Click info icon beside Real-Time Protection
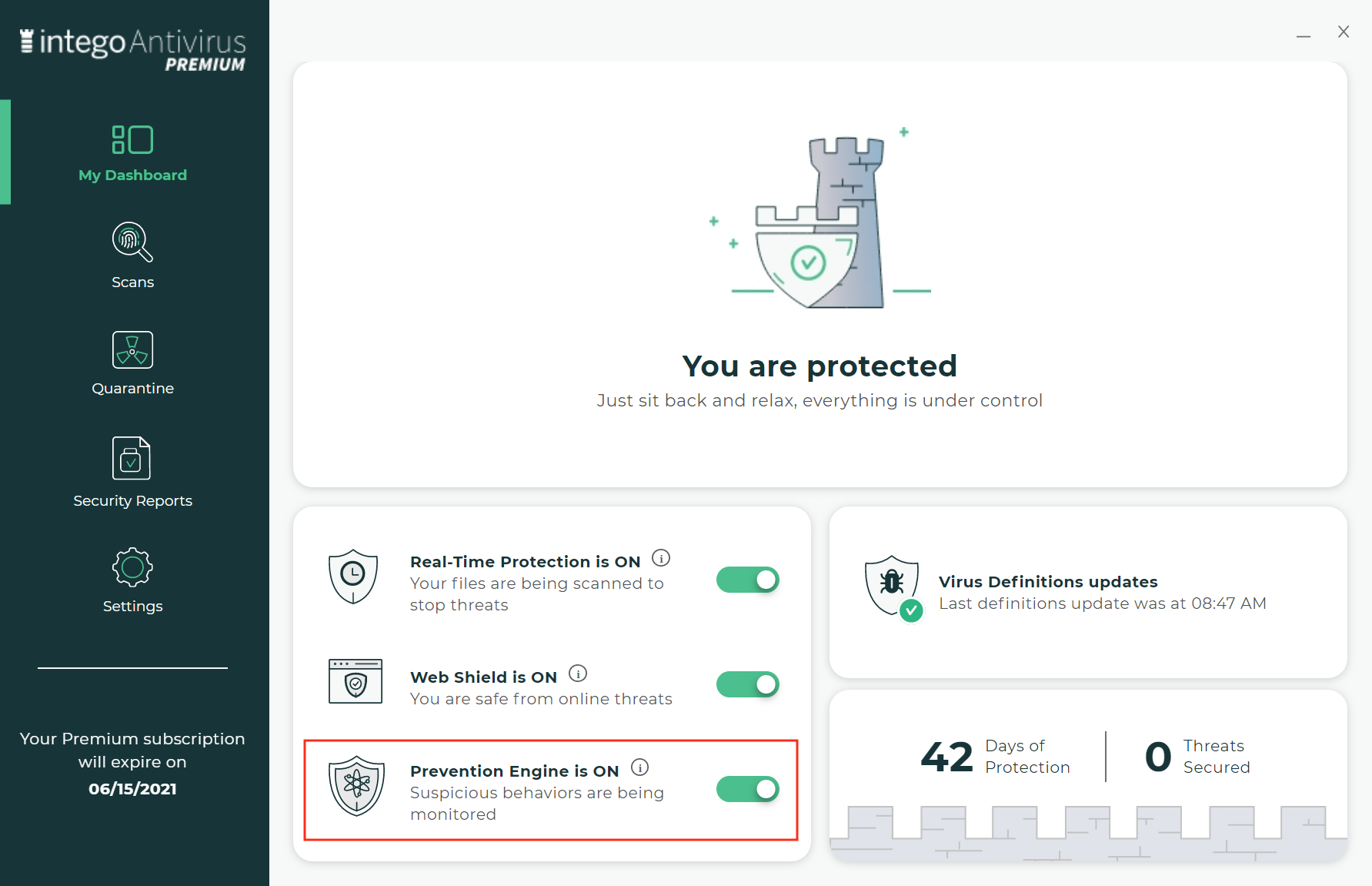 661,557
